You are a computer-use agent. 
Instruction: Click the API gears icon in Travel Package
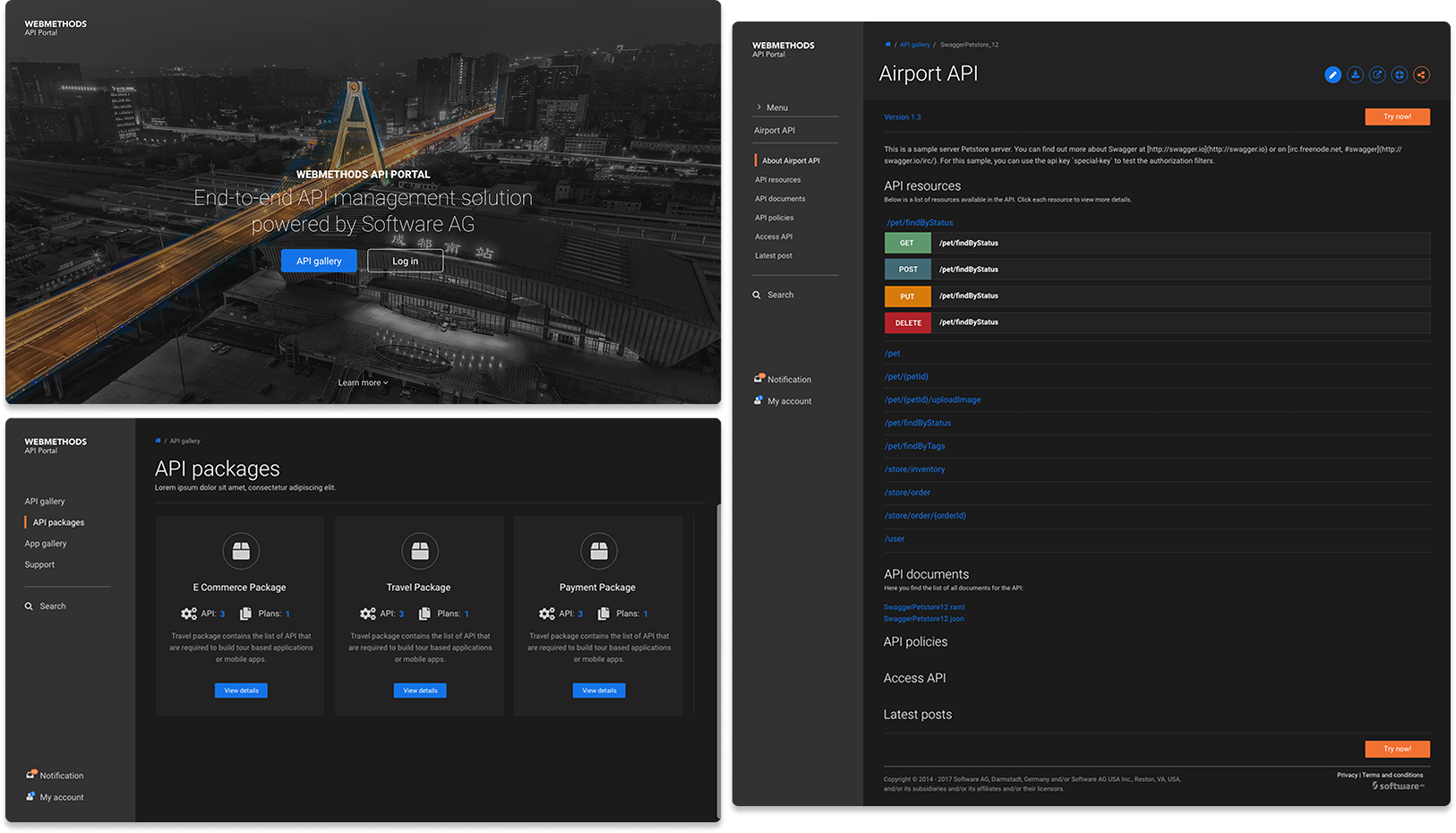(x=368, y=614)
